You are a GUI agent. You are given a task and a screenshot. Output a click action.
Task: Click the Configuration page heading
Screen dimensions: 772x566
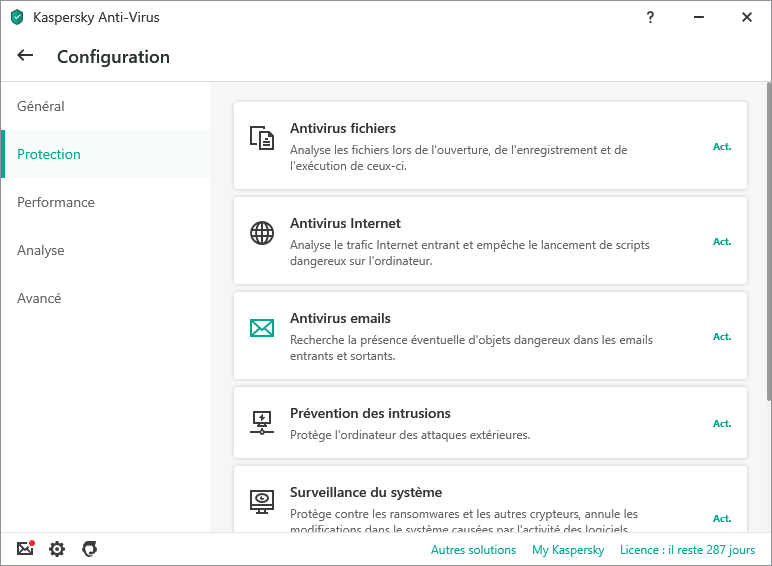[113, 57]
